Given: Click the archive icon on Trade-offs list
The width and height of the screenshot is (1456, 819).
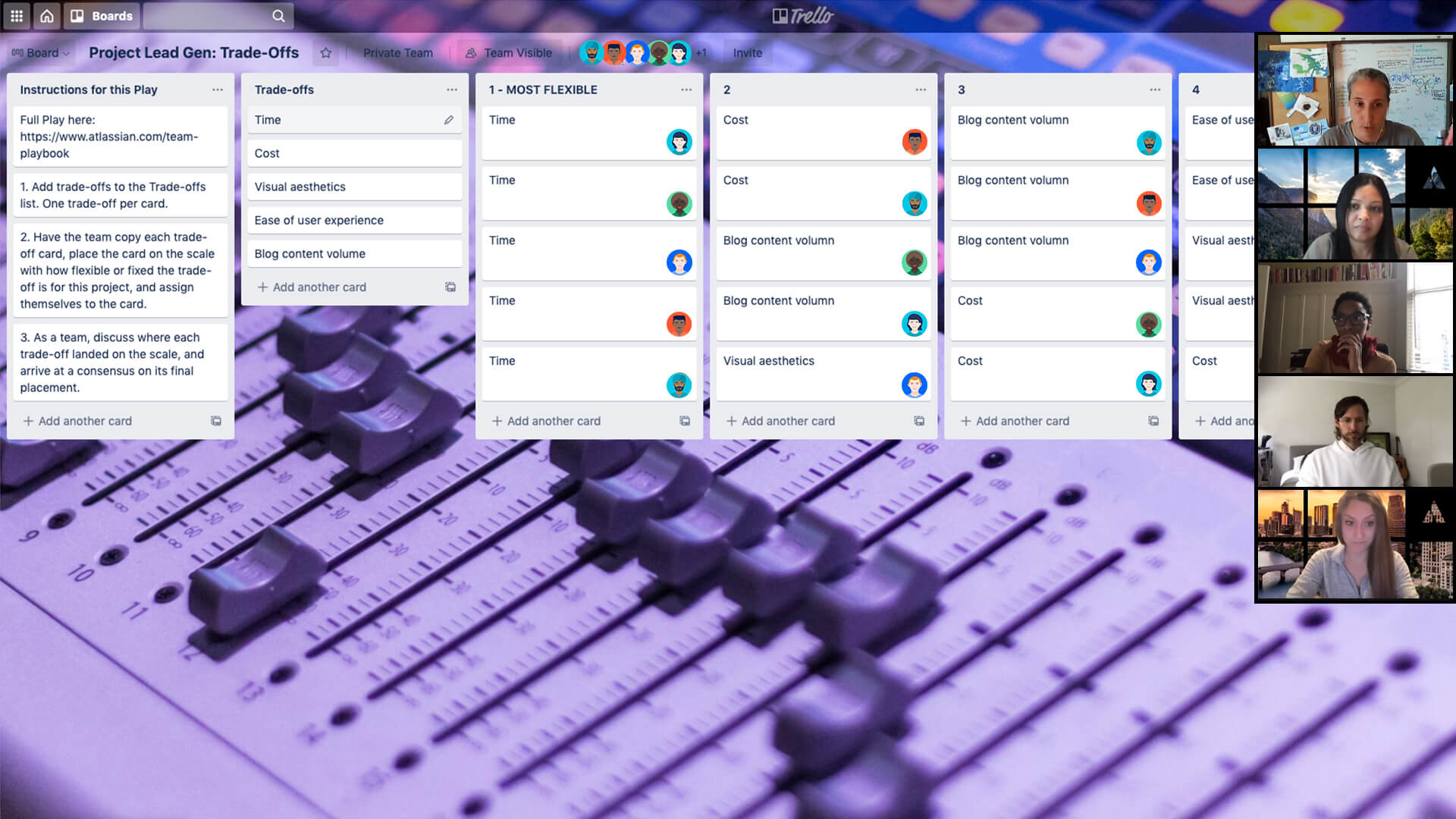Looking at the screenshot, I should (450, 287).
